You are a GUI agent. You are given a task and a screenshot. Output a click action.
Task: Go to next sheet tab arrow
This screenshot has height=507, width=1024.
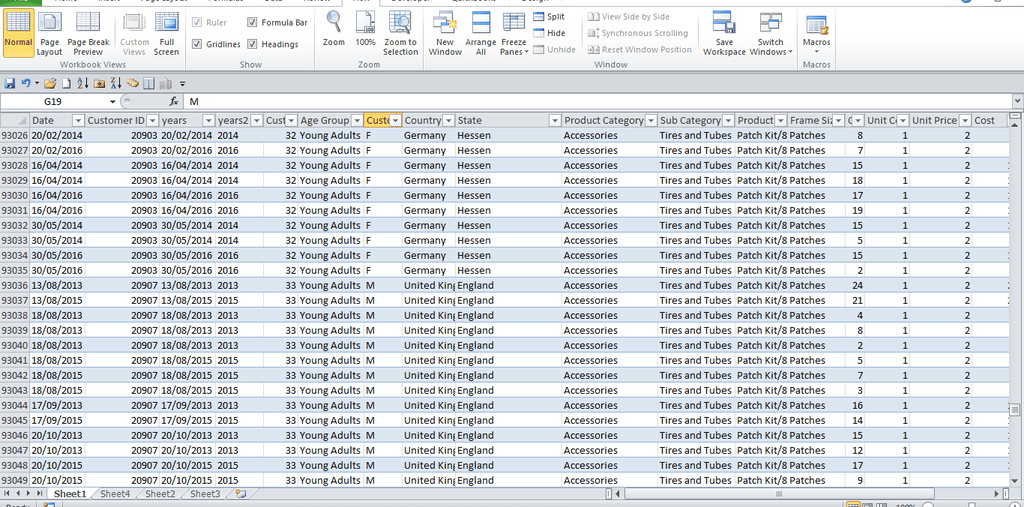pyautogui.click(x=29, y=493)
